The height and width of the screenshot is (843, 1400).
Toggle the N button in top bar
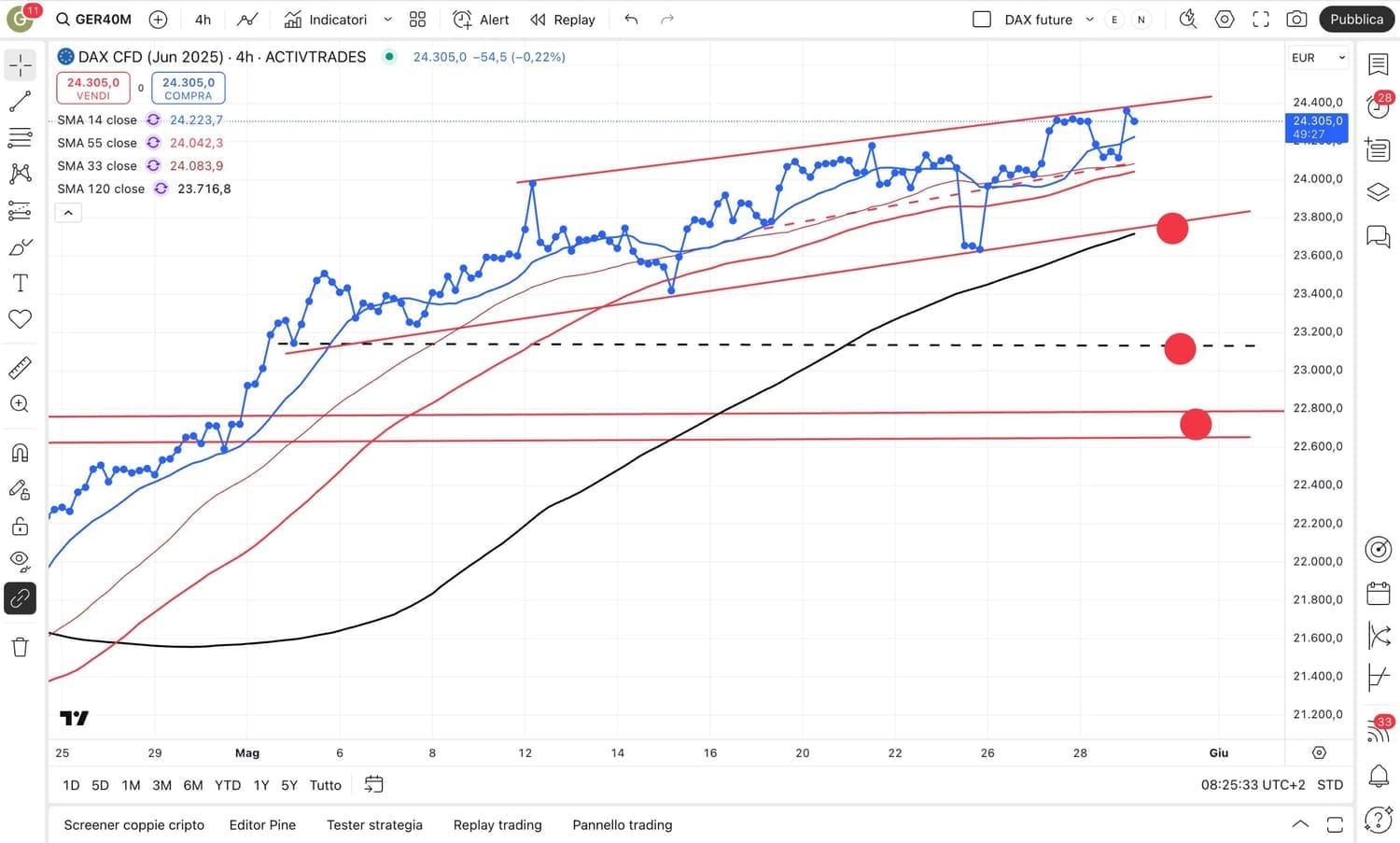[x=1141, y=20]
